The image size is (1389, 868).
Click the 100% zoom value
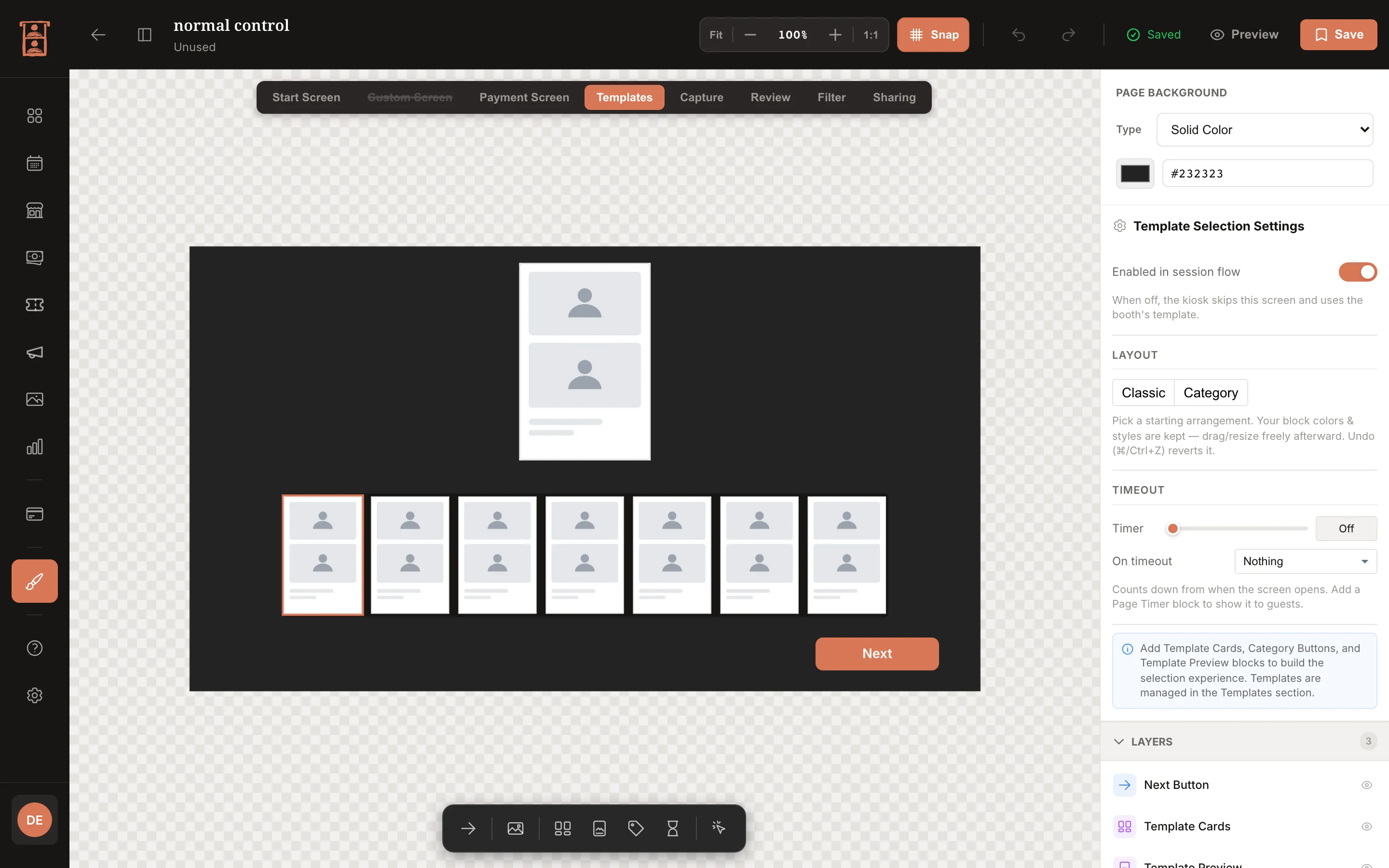pyautogui.click(x=793, y=35)
